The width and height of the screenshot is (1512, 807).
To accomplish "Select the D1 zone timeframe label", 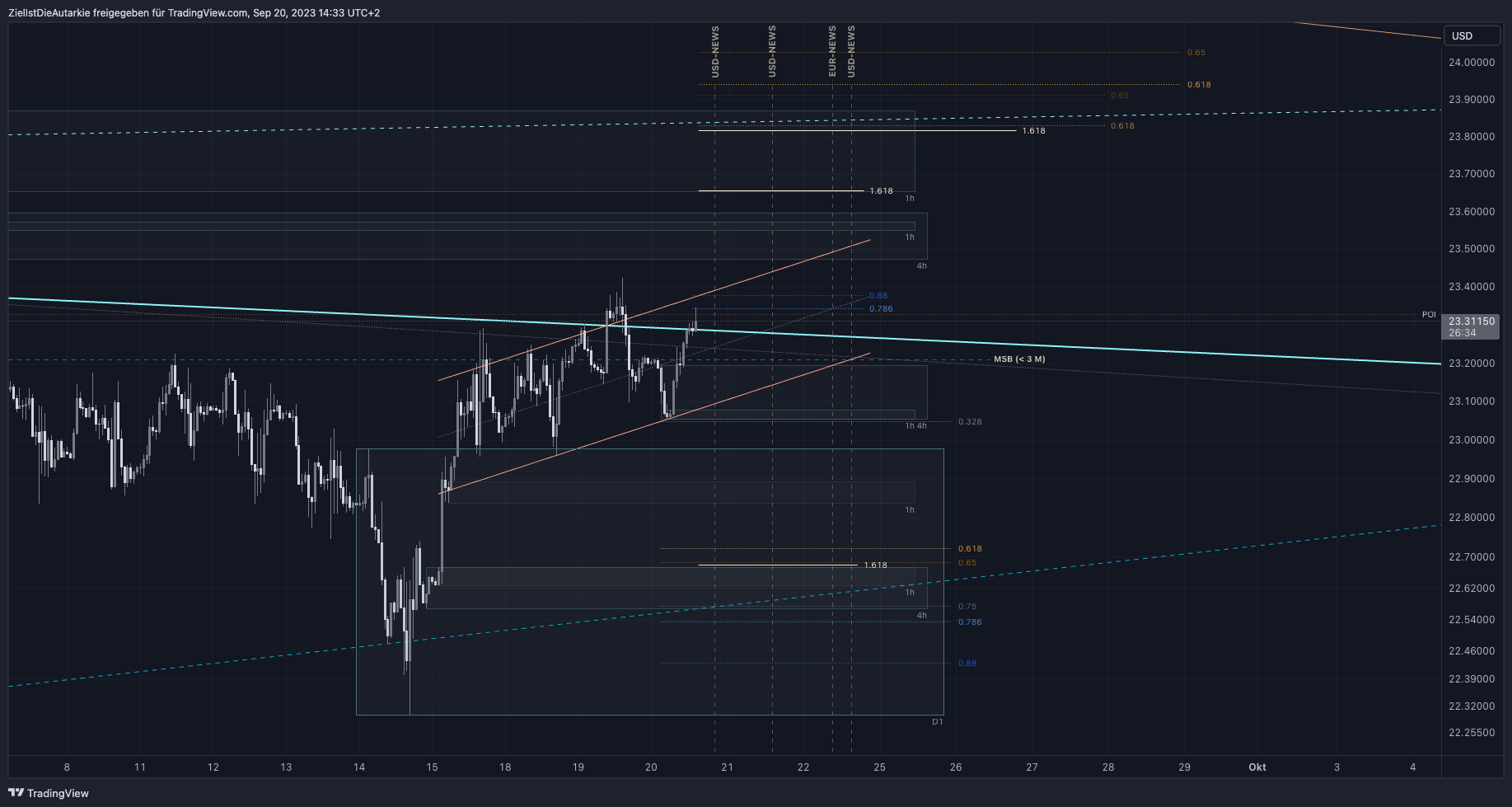I will click(x=938, y=722).
